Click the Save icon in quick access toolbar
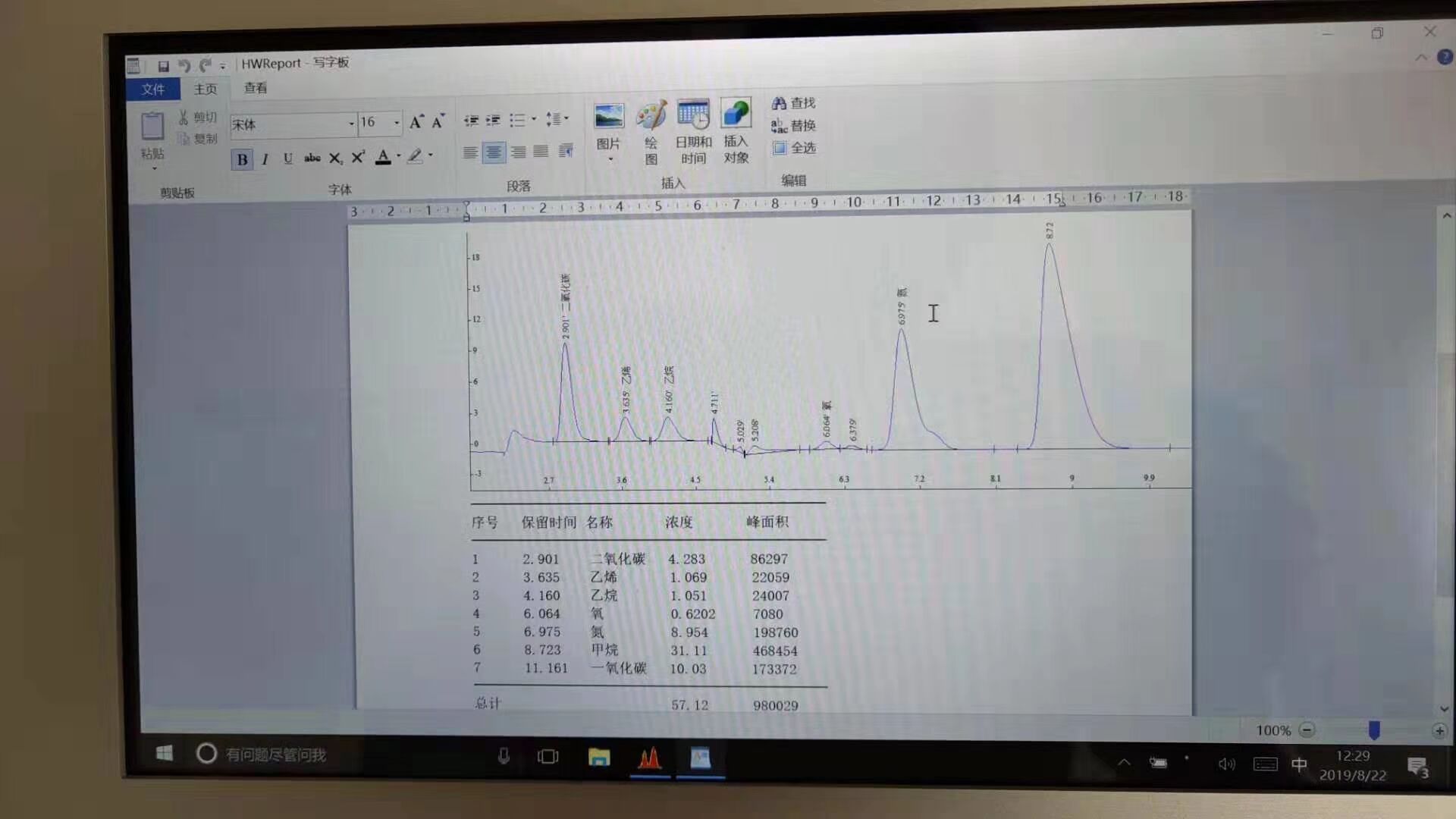The image size is (1456, 819). coord(163,66)
